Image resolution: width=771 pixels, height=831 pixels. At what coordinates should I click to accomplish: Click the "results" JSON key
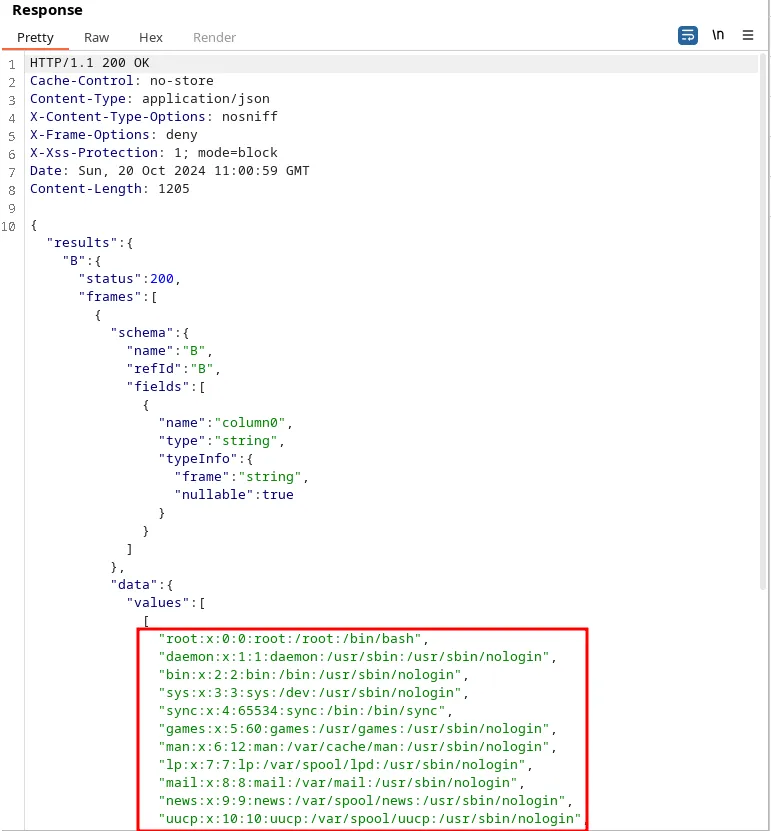(90, 243)
